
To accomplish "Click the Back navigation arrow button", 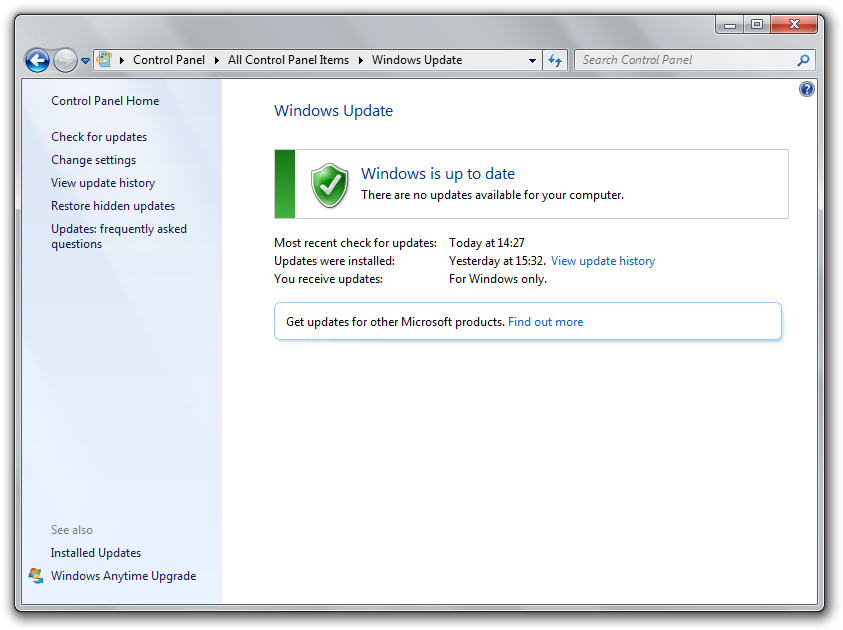I will 37,60.
